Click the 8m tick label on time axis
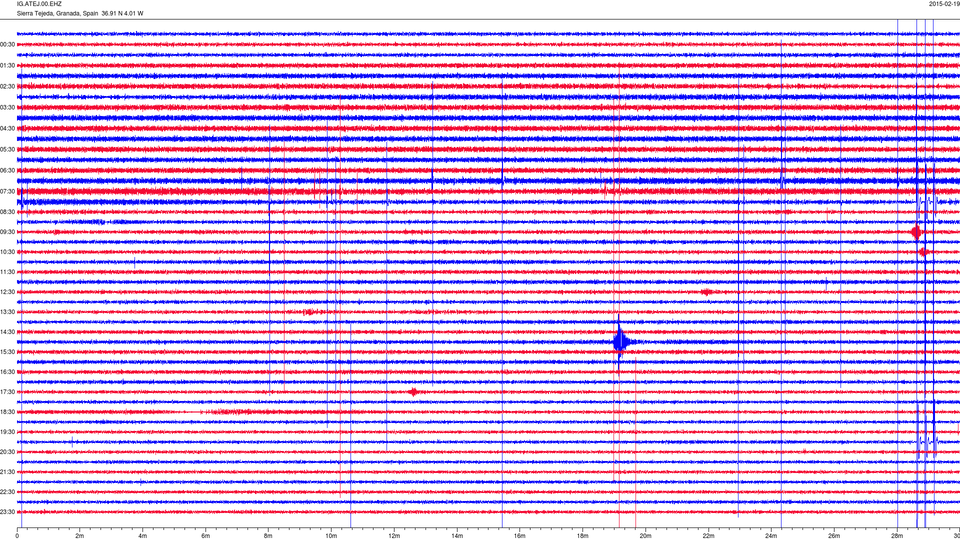This screenshot has width=960, height=540. 268,536
